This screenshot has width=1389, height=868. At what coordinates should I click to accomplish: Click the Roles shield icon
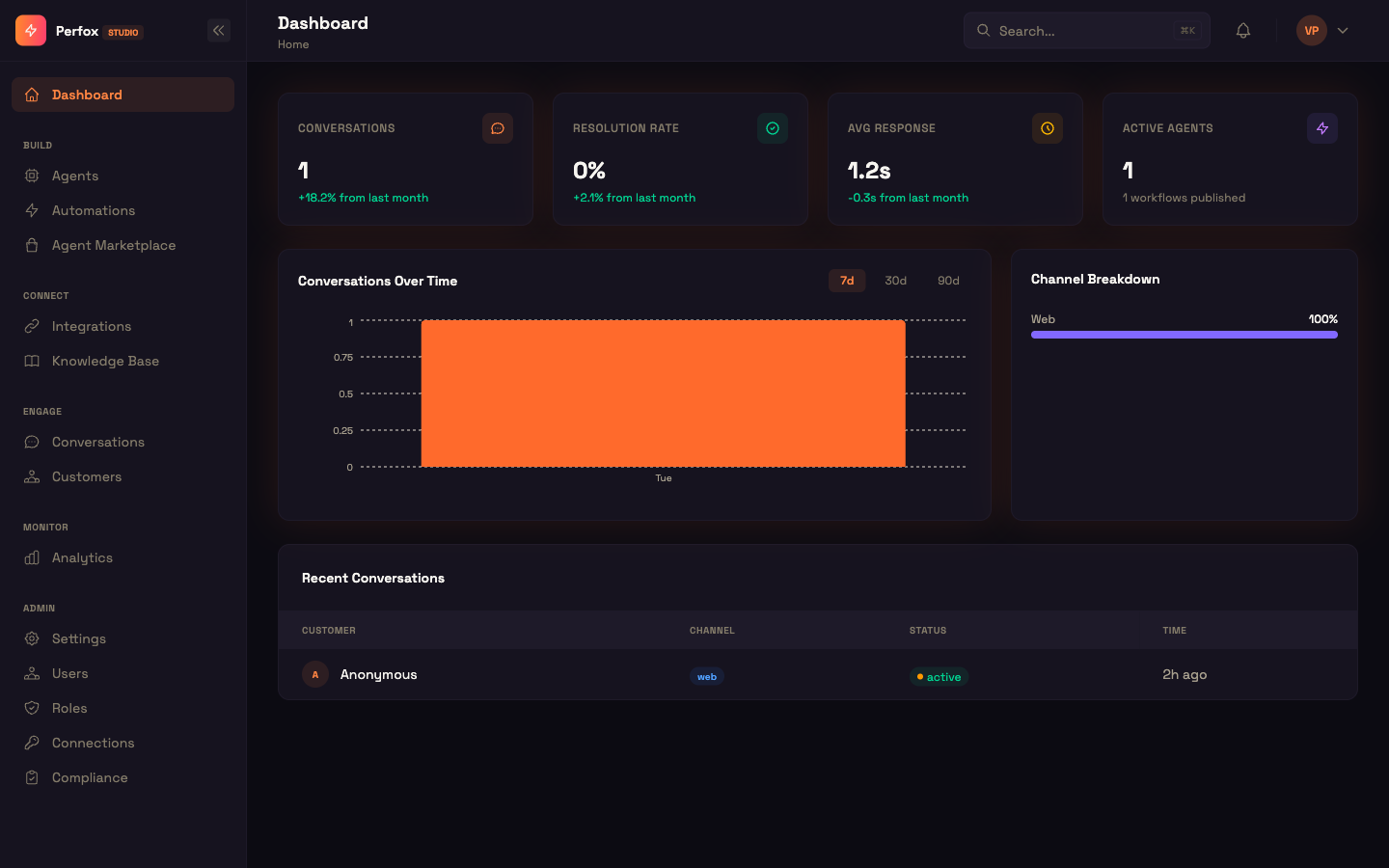pyautogui.click(x=32, y=708)
